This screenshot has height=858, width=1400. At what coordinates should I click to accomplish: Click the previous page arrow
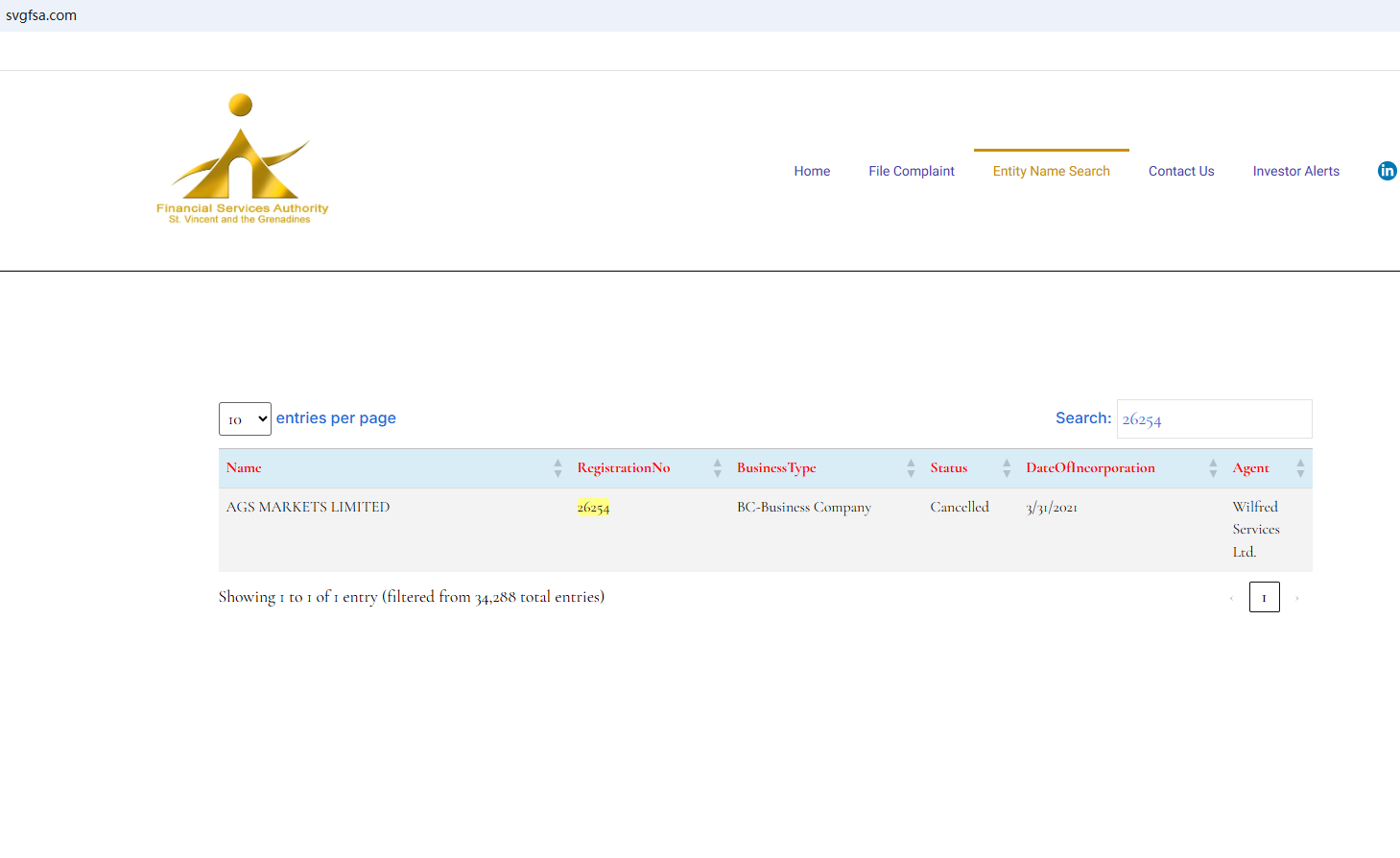coord(1231,598)
